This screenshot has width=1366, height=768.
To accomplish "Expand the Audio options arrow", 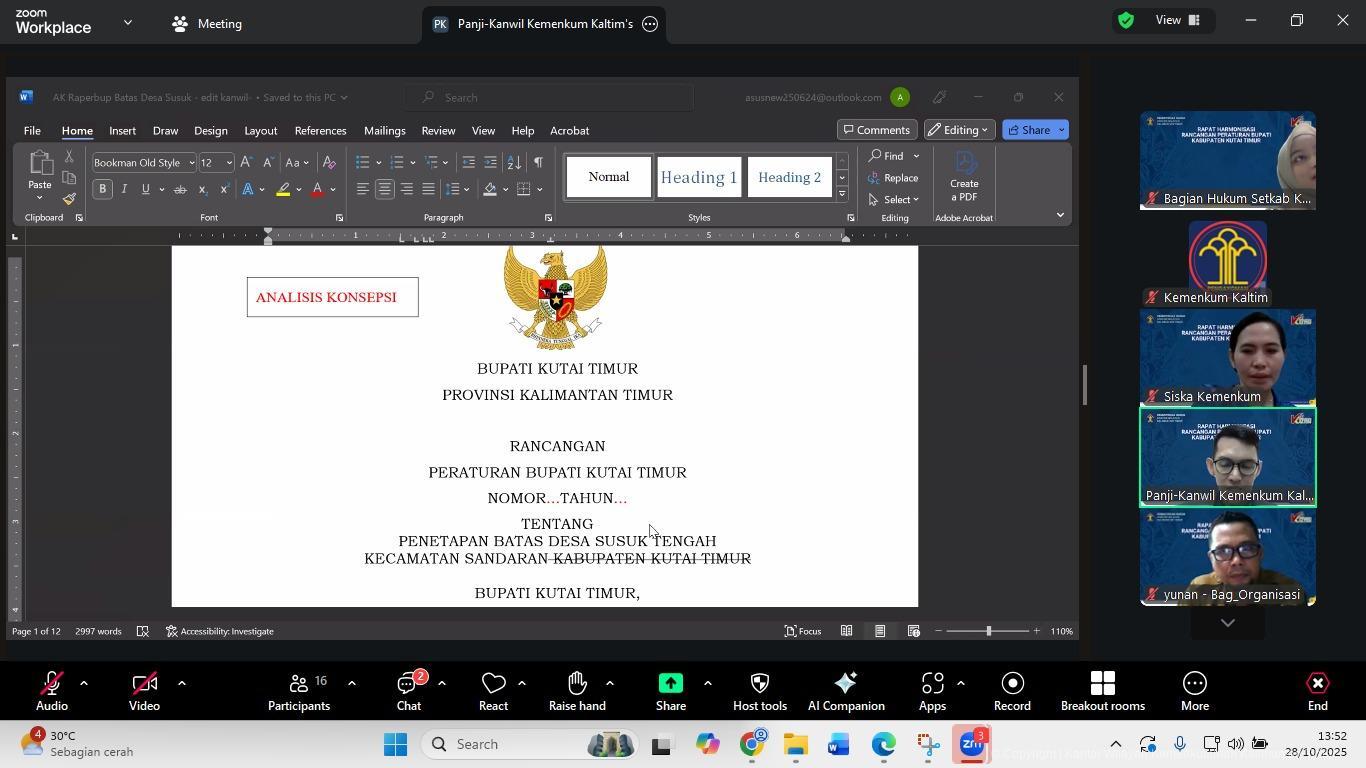I will pos(84,684).
